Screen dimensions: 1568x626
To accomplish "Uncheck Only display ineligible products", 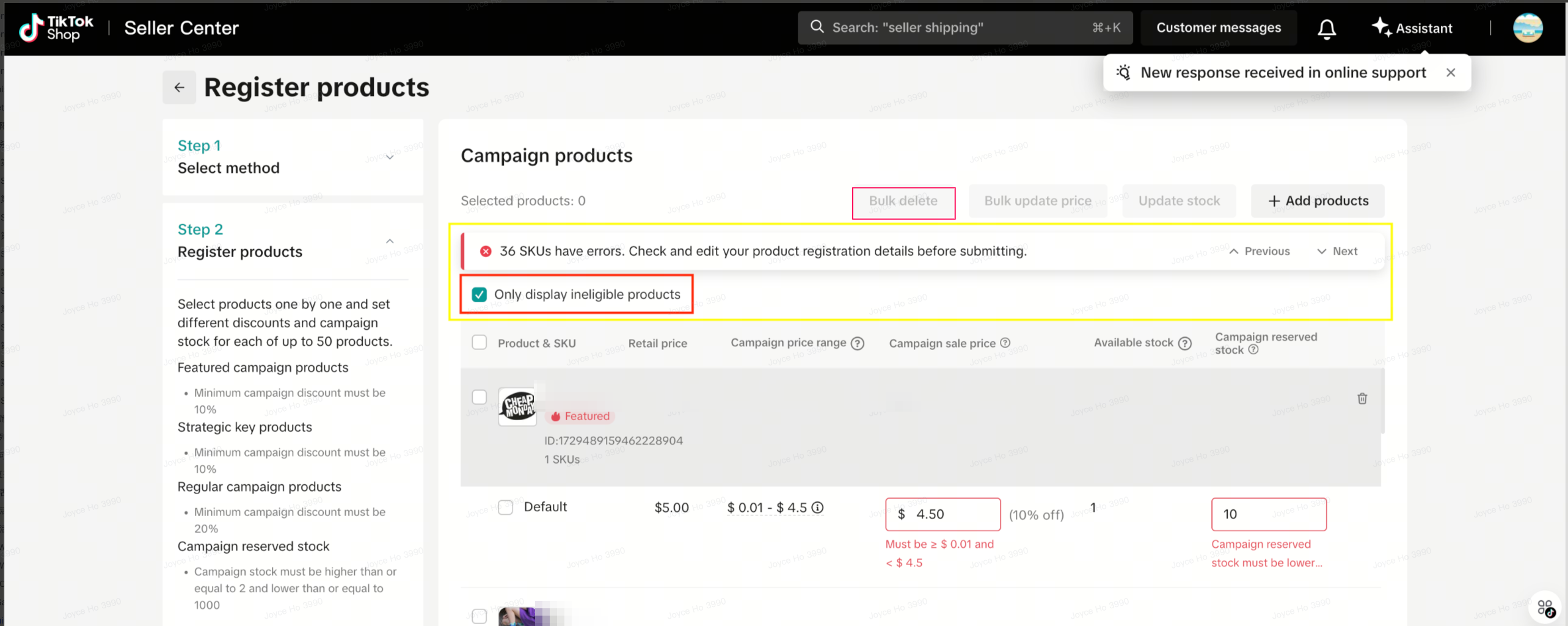I will click(480, 294).
